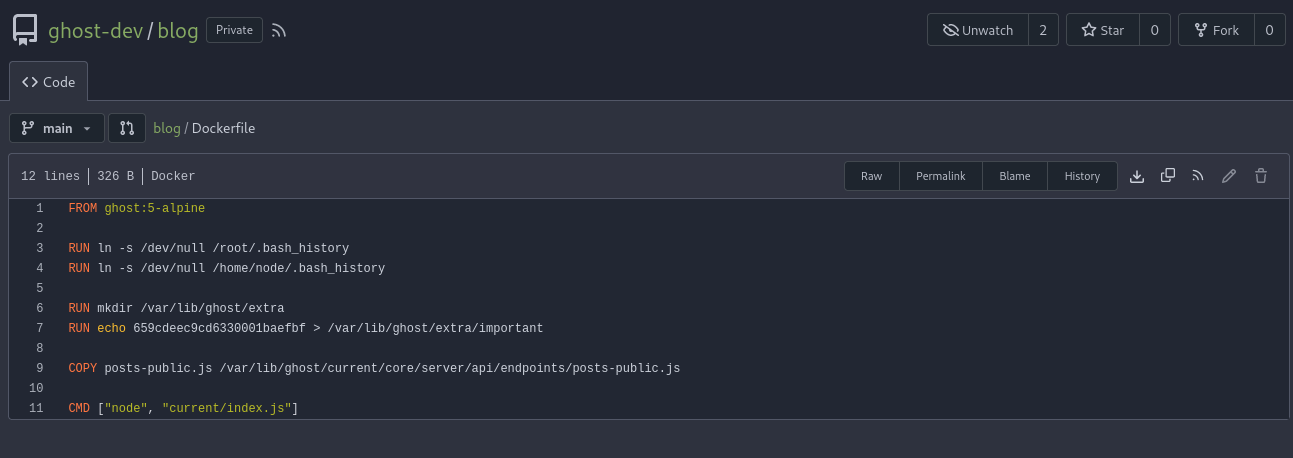This screenshot has width=1293, height=458.
Task: Click the COPY posts-public.js code line
Action: (x=374, y=368)
